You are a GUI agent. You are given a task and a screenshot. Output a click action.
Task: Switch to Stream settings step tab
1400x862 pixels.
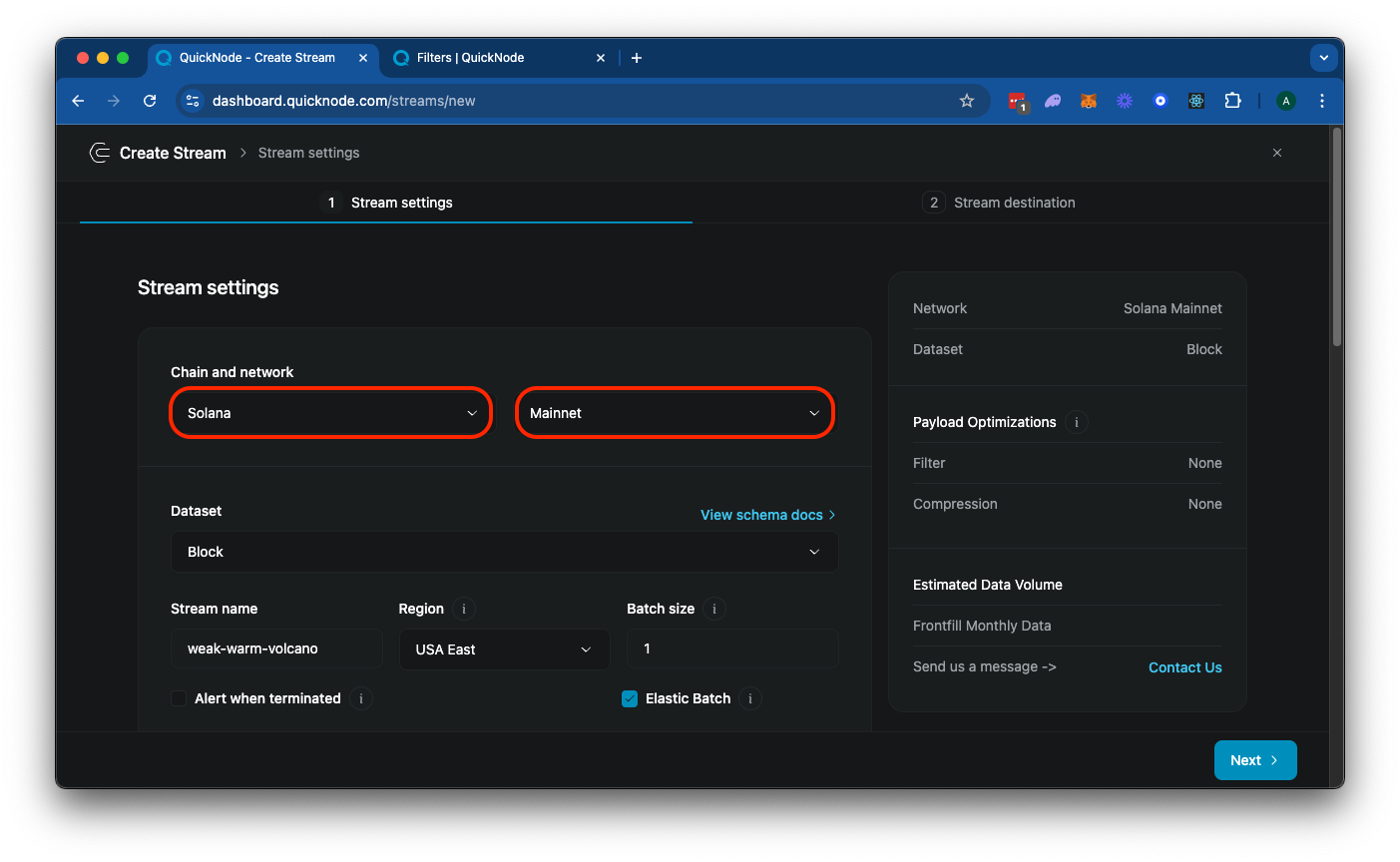[x=386, y=203]
